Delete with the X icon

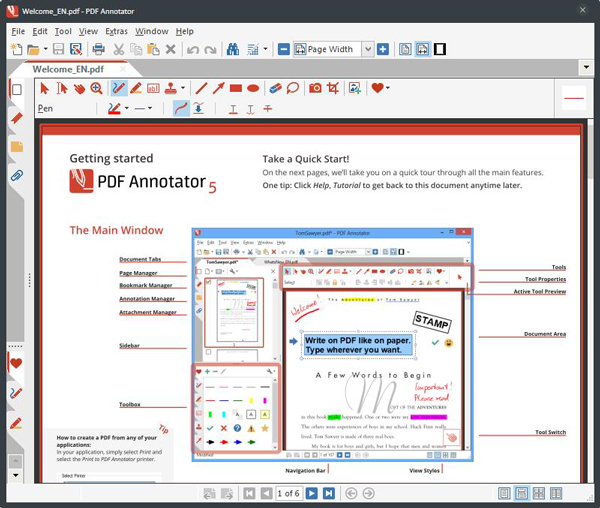pos(171,49)
